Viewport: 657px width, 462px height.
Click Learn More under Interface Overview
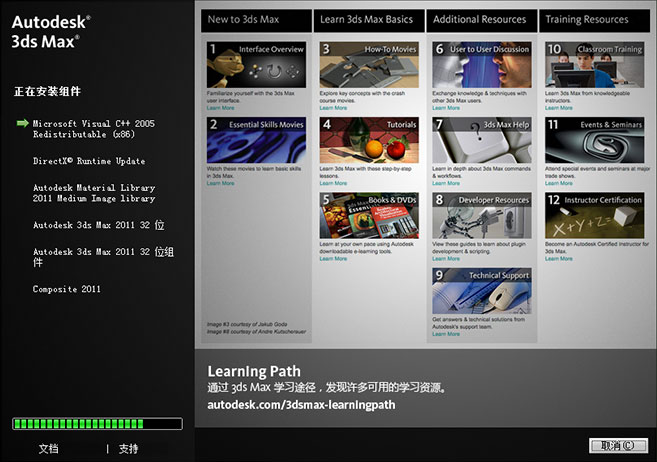click(x=220, y=108)
